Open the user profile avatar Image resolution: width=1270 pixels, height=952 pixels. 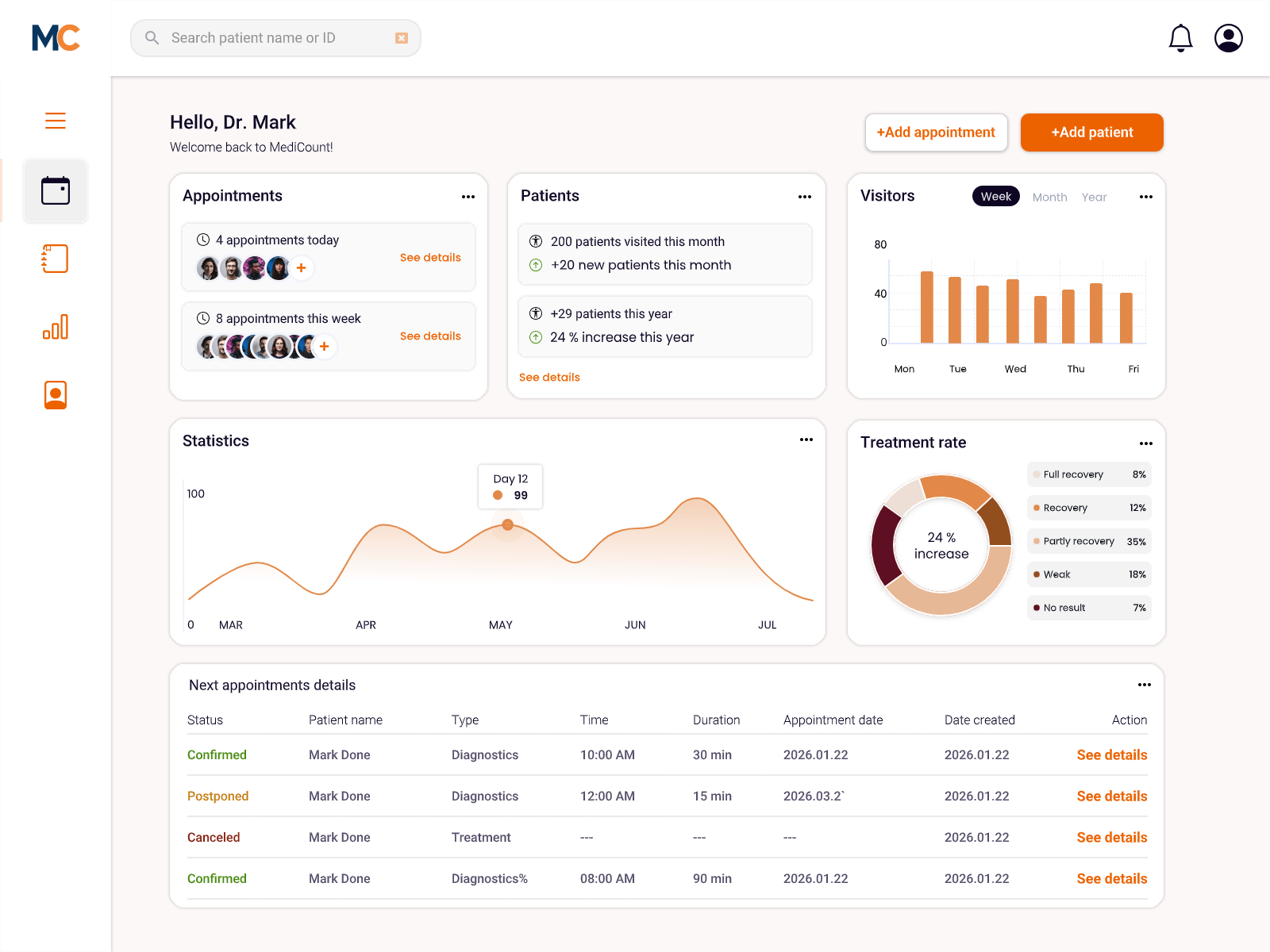pyautogui.click(x=1227, y=37)
